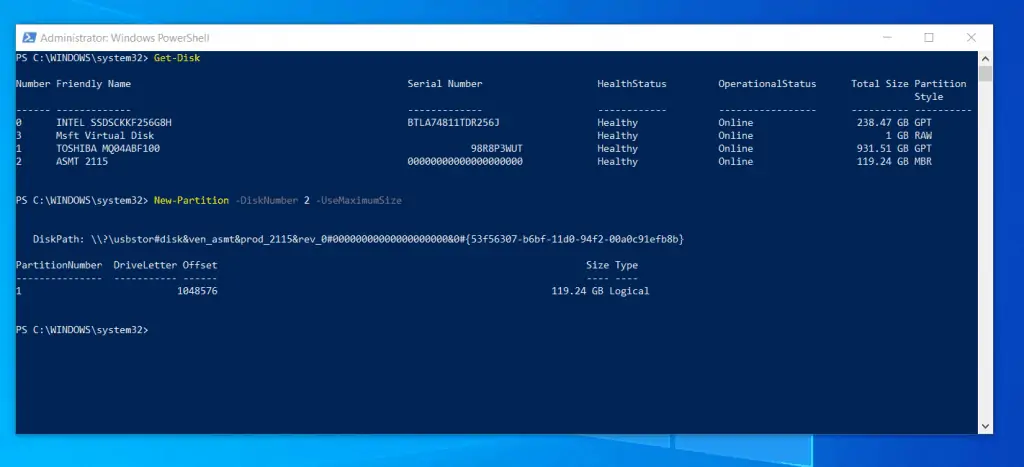
Task: Click the DiskPath usbstor line
Action: point(359,240)
